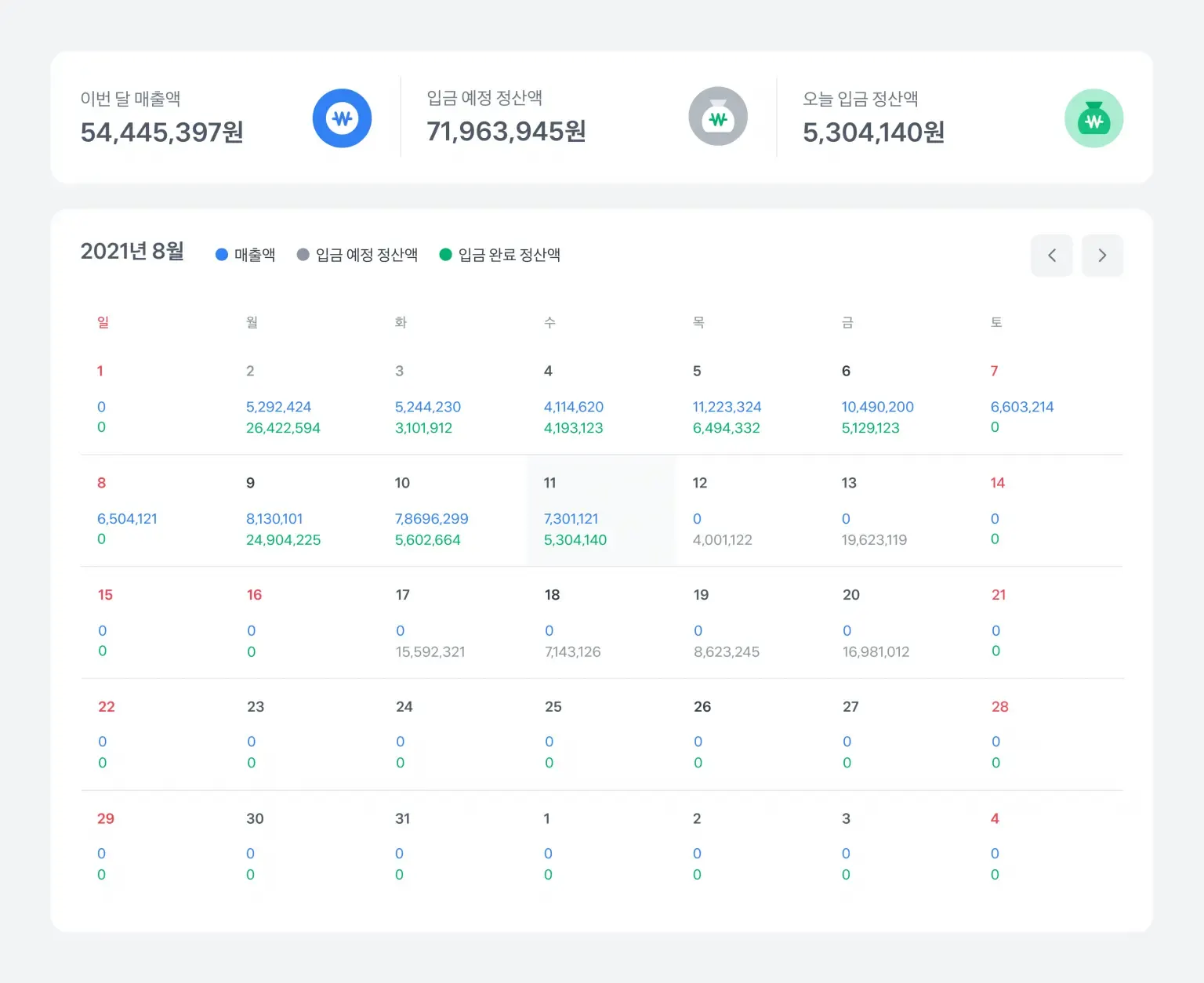The image size is (1204, 983).
Task: Click sales value 7,301,121
Action: coord(571,519)
